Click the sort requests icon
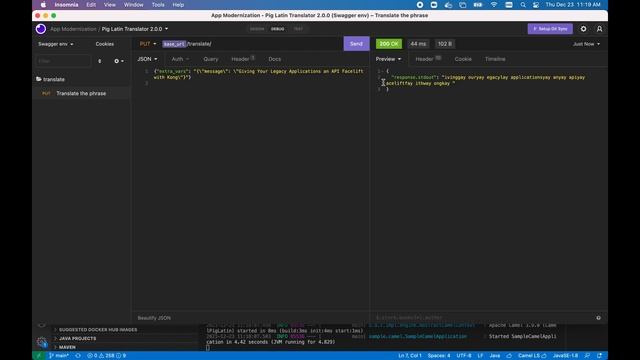The height and width of the screenshot is (360, 640). tap(100, 61)
